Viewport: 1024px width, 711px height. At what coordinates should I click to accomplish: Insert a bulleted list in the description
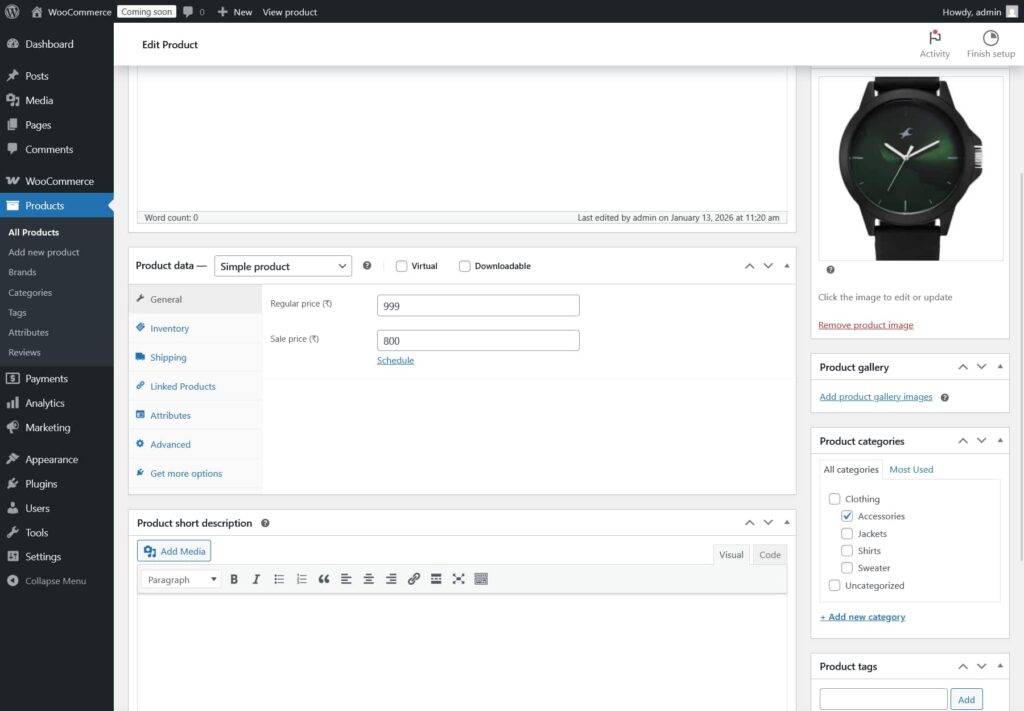279,578
